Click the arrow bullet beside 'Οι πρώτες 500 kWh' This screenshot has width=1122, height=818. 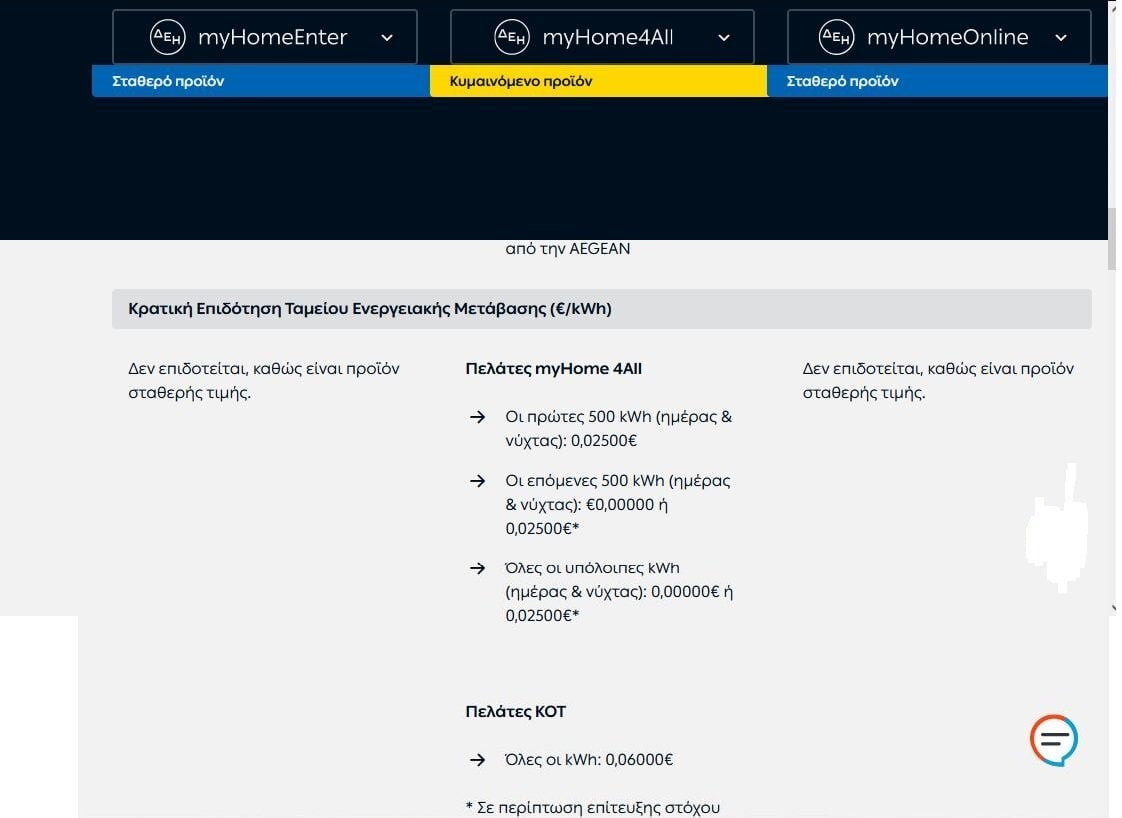click(477, 417)
